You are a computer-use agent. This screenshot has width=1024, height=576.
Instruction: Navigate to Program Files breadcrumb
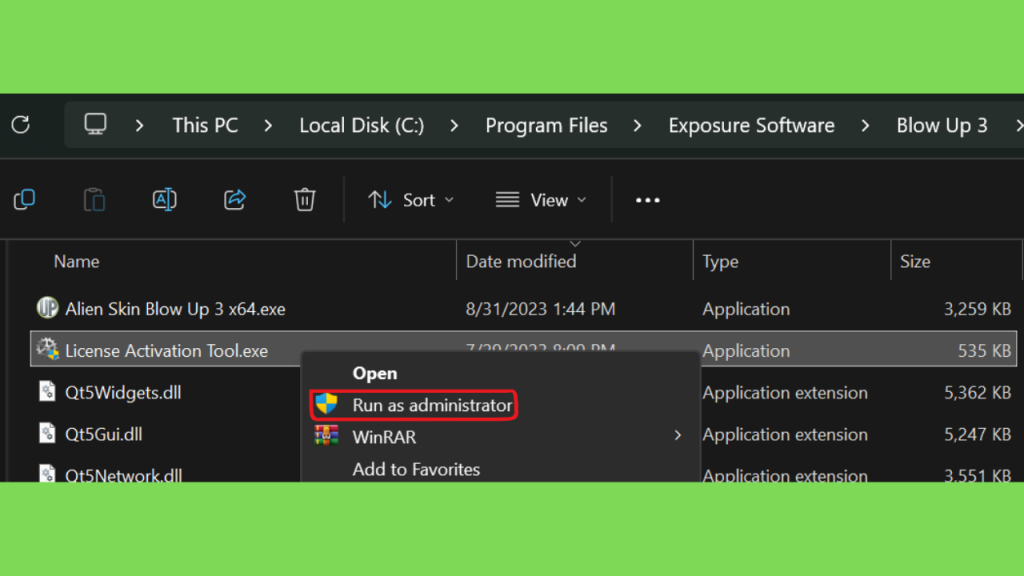546,125
